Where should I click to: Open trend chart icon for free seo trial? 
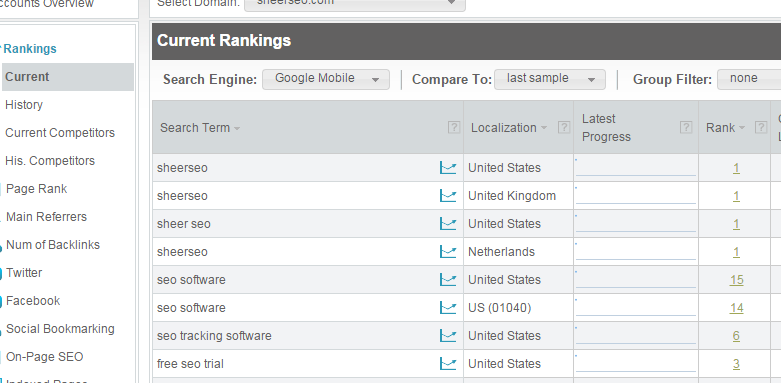448,364
